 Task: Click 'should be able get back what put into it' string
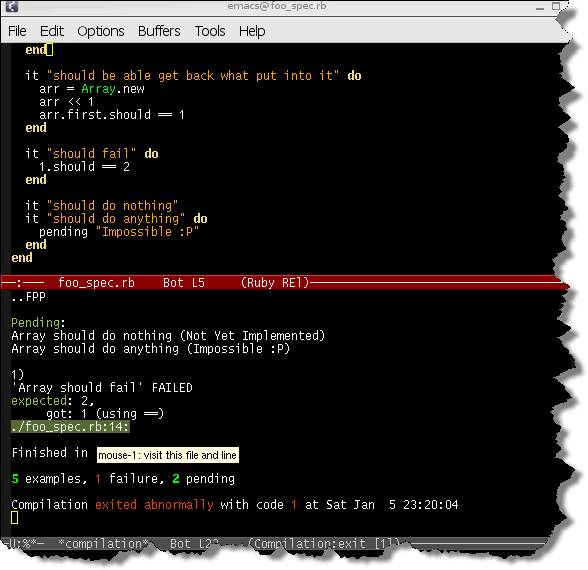[193, 76]
